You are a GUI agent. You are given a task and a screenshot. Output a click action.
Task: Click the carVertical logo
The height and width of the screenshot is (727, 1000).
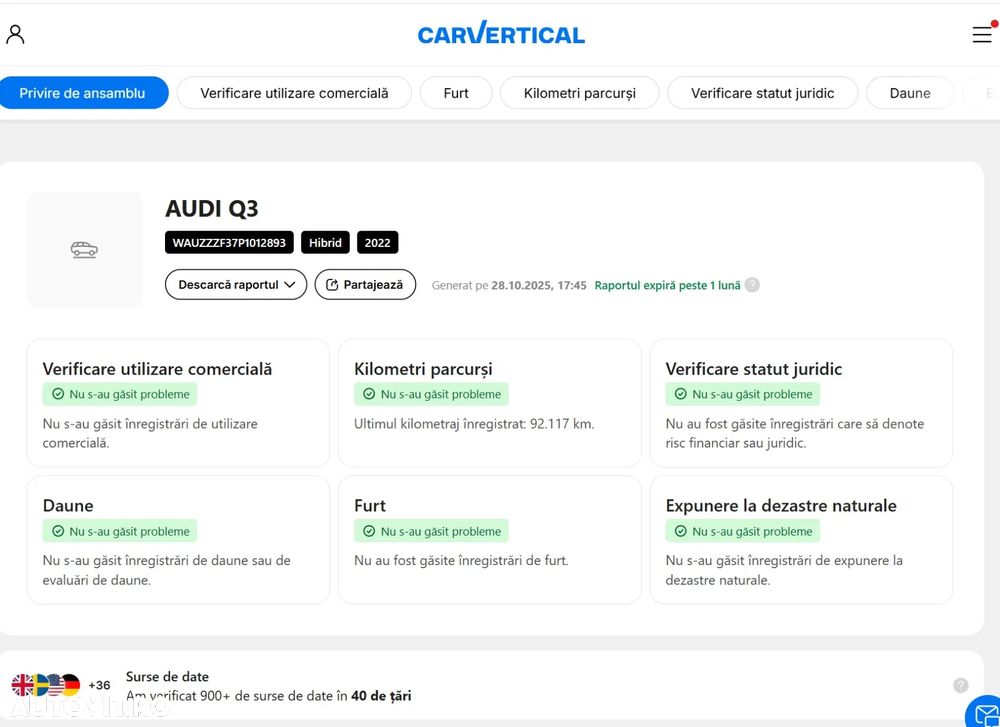coord(501,33)
